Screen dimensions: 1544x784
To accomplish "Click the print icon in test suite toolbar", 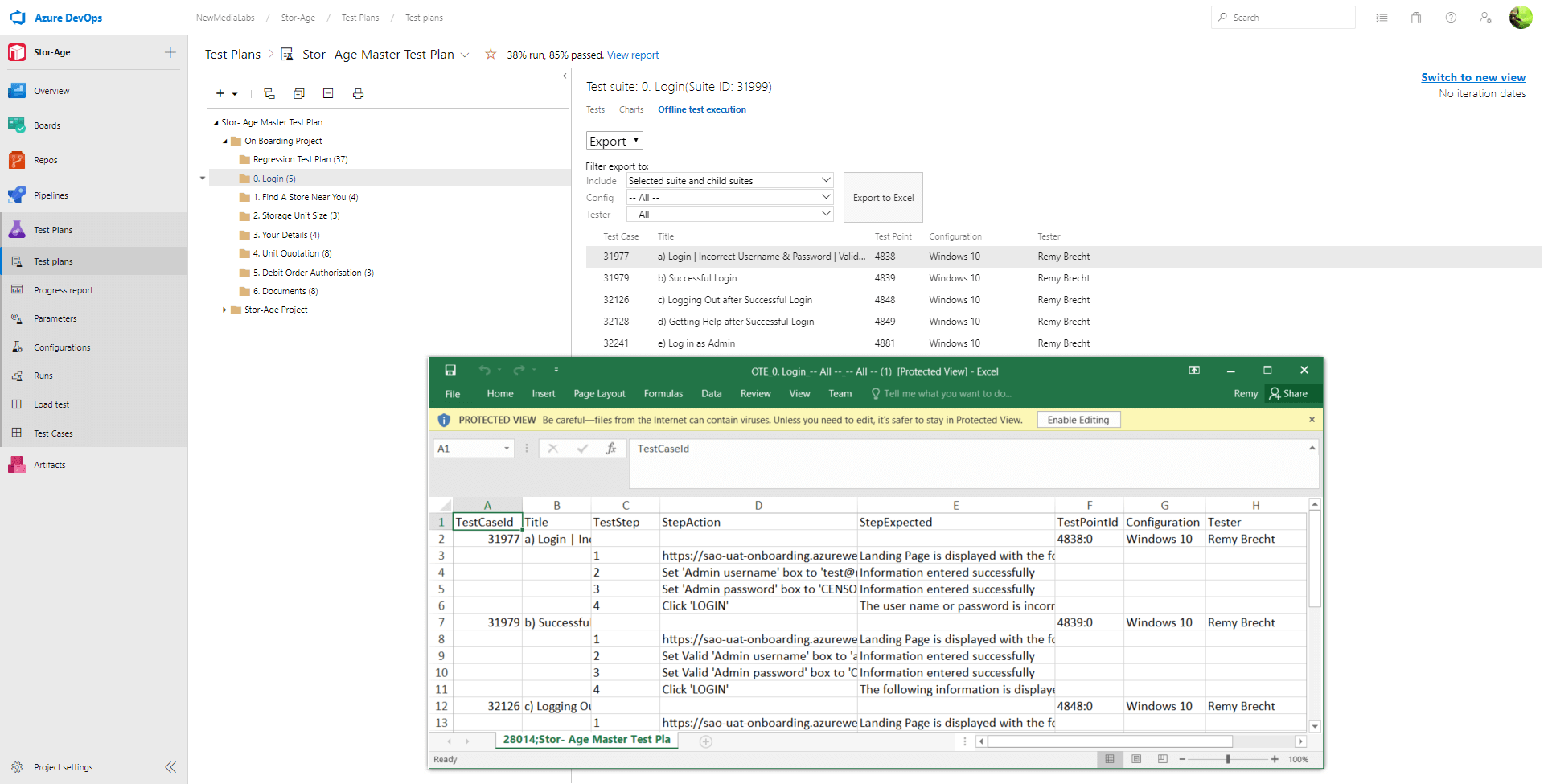I will 358,94.
